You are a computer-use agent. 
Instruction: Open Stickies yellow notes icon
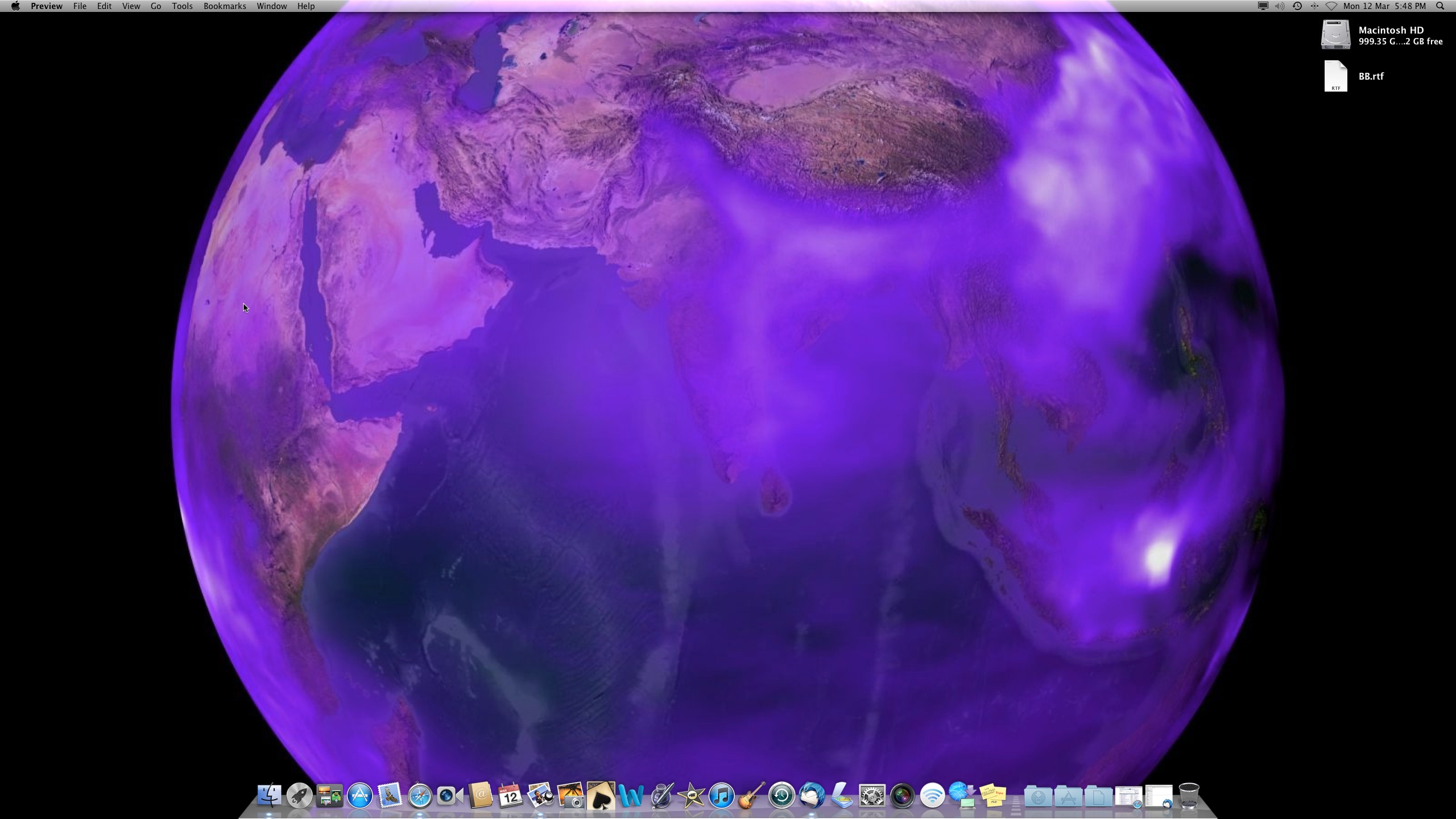click(992, 796)
